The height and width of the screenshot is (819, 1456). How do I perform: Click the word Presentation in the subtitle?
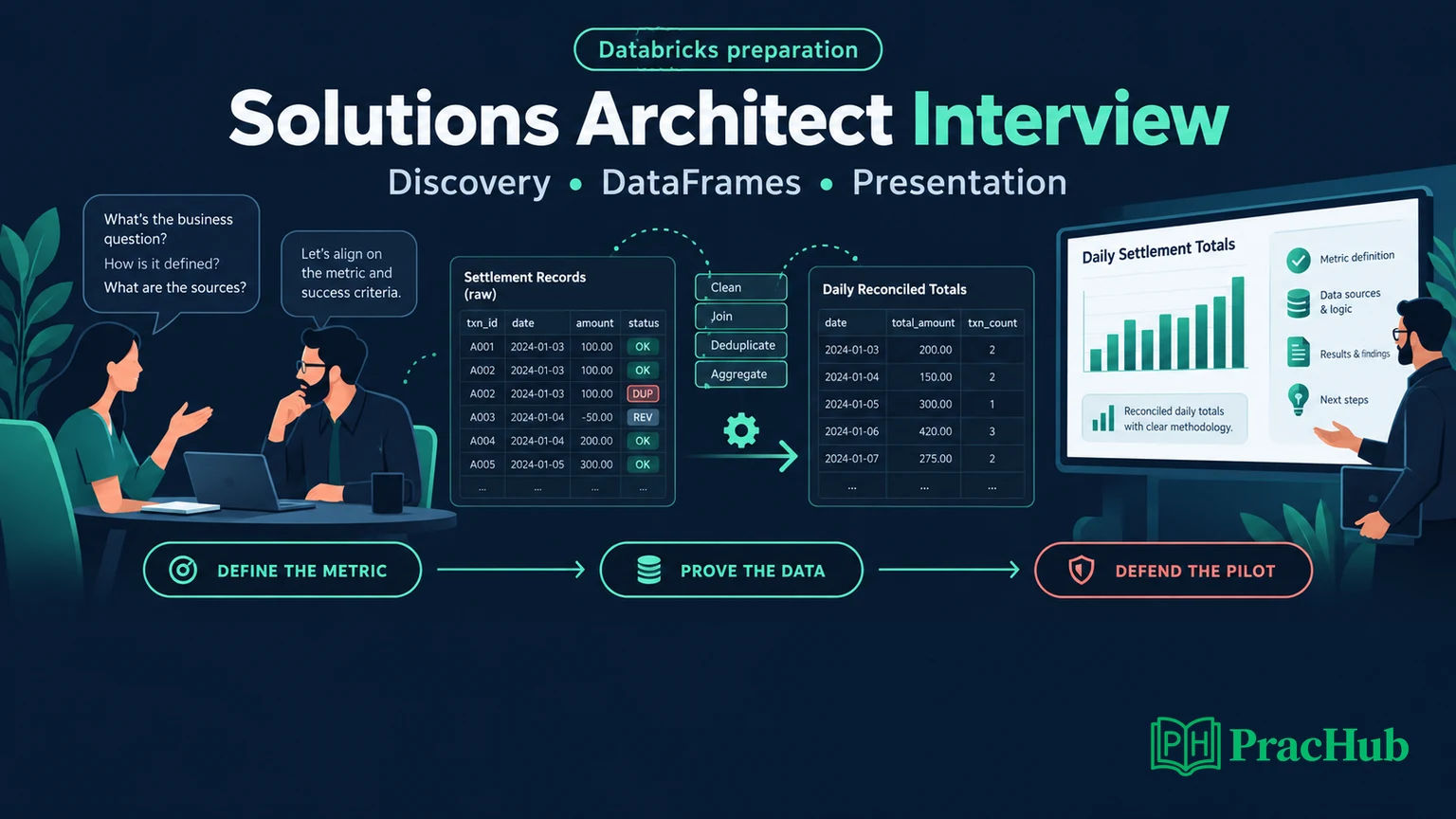coord(959,182)
